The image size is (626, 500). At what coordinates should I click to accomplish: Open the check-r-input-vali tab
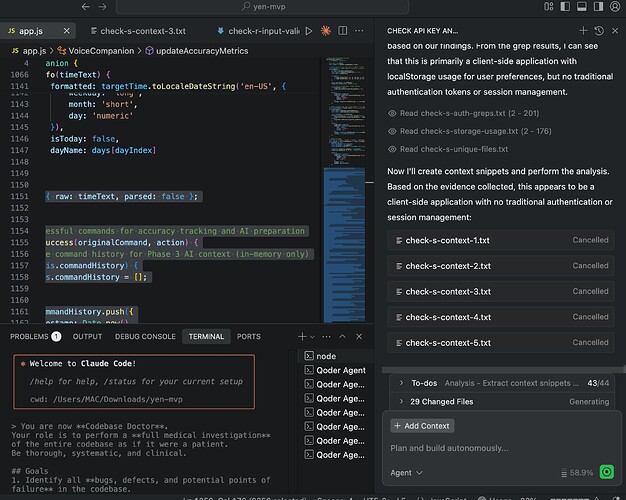259,31
